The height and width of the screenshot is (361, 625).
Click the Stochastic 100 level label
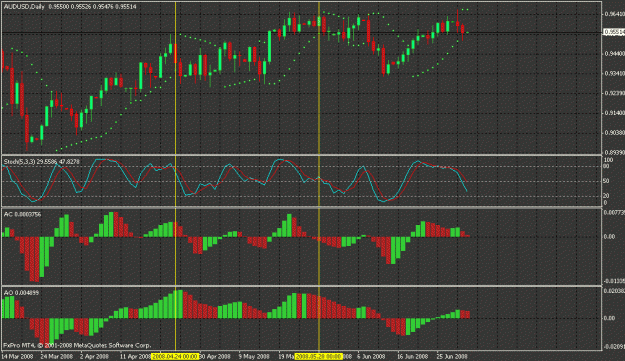(x=608, y=160)
